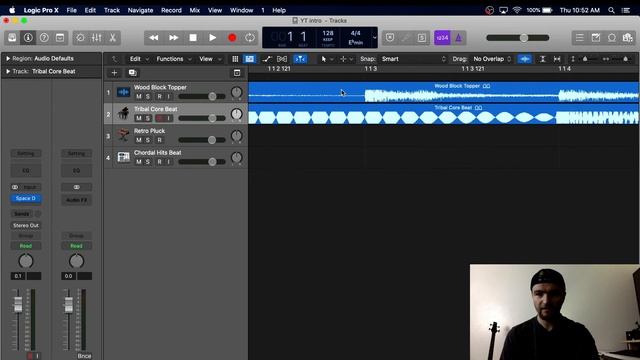Open the File menu
The width and height of the screenshot is (640, 360).
point(71,10)
